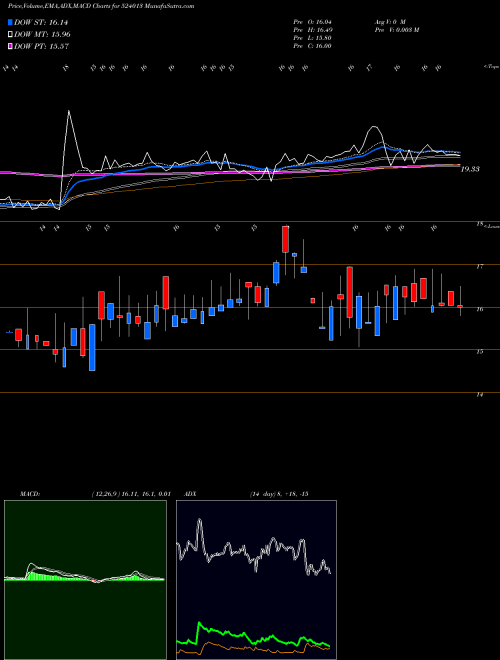Click the 'Pre V: 0.003 M' value

click(396, 29)
